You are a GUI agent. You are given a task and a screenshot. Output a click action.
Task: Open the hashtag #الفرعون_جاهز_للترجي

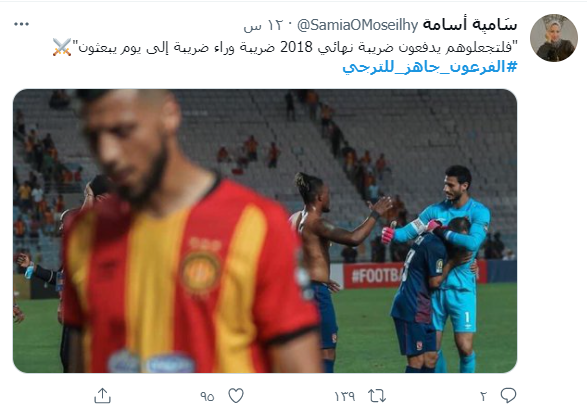[x=430, y=67]
